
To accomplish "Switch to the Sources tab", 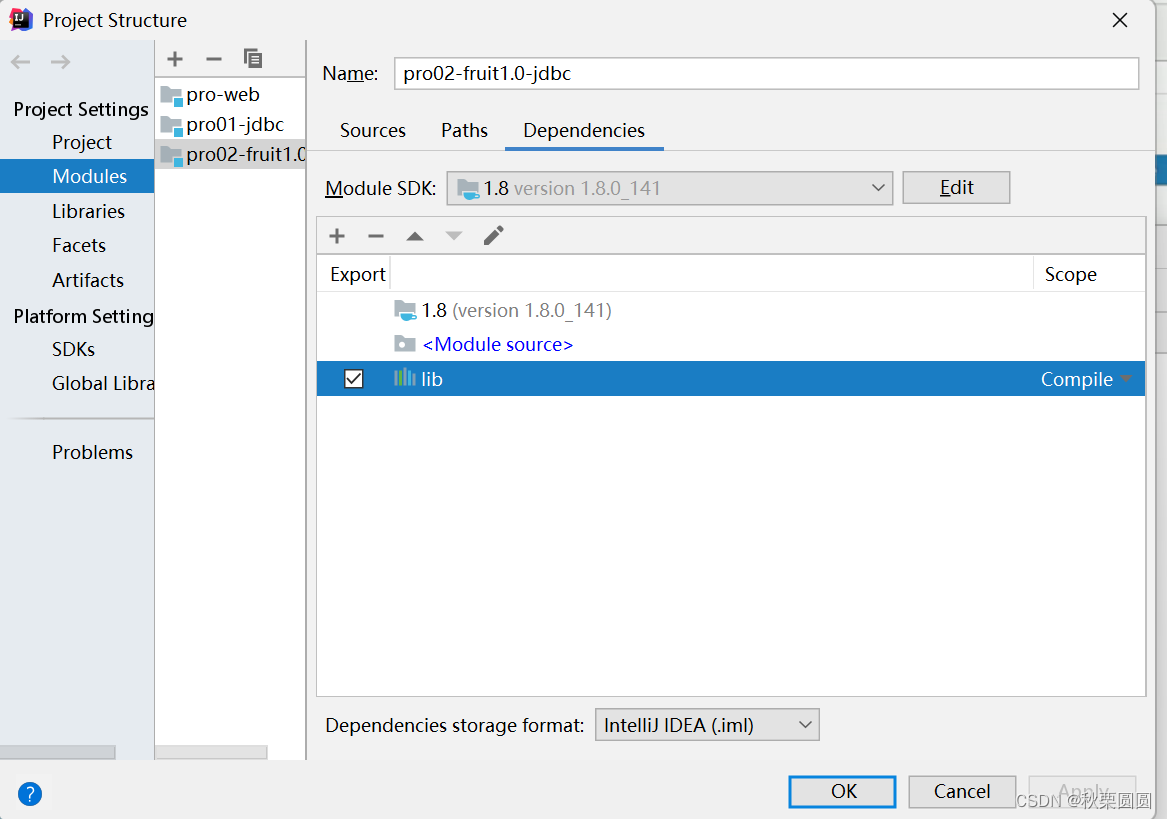I will 373,130.
